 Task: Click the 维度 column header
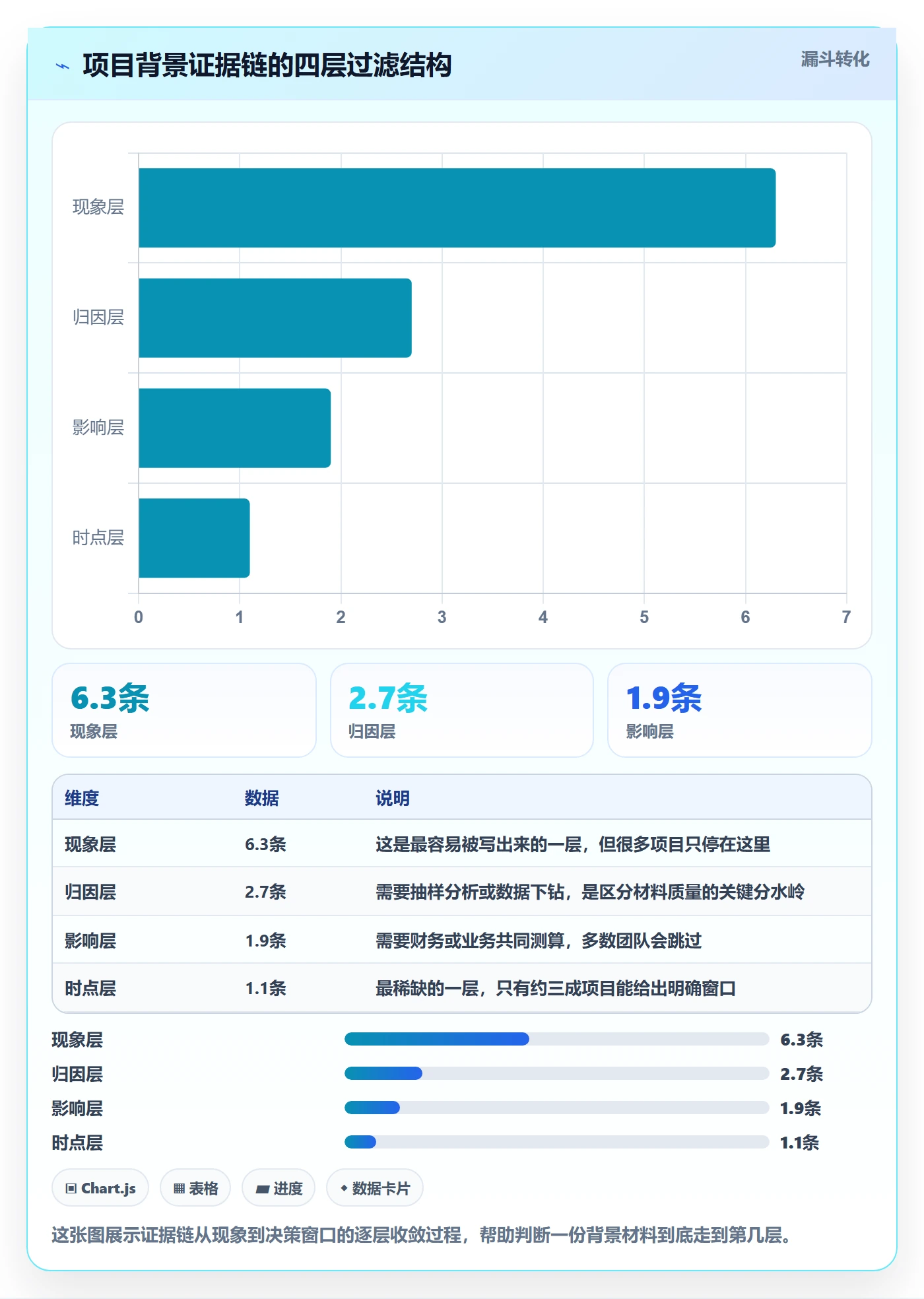pyautogui.click(x=82, y=798)
